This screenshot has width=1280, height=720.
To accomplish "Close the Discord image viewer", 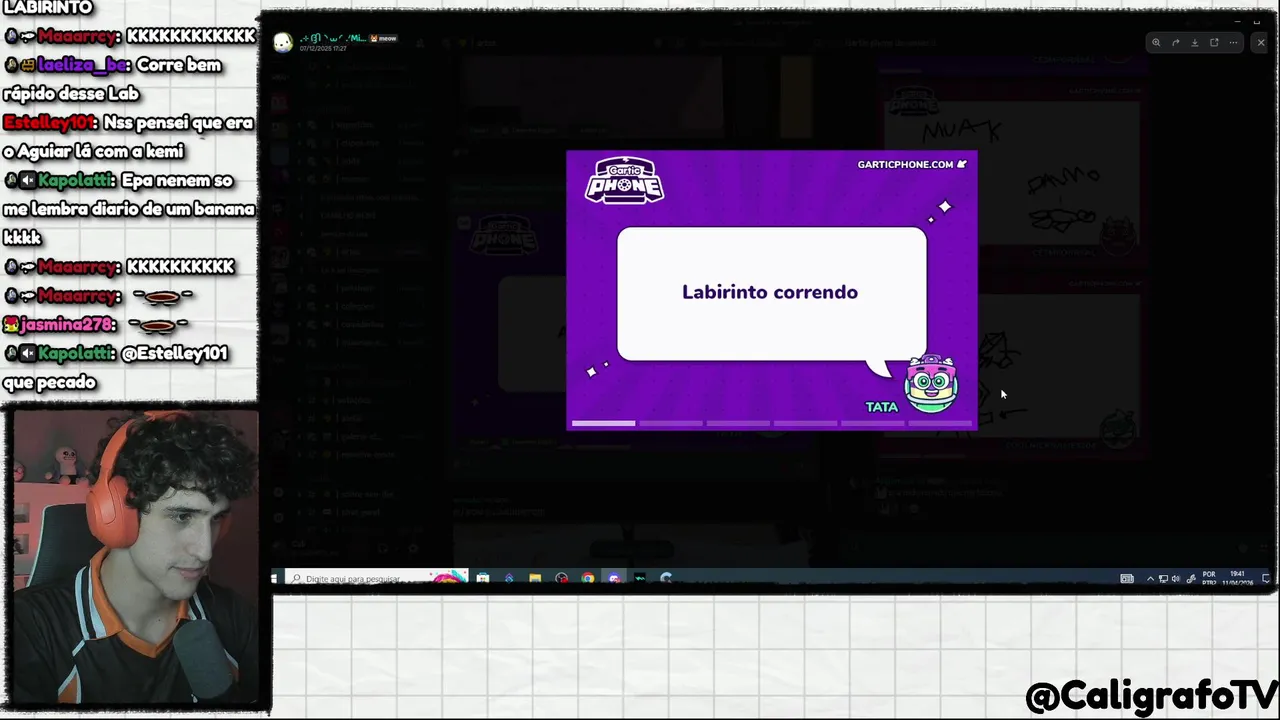I will tap(1261, 42).
